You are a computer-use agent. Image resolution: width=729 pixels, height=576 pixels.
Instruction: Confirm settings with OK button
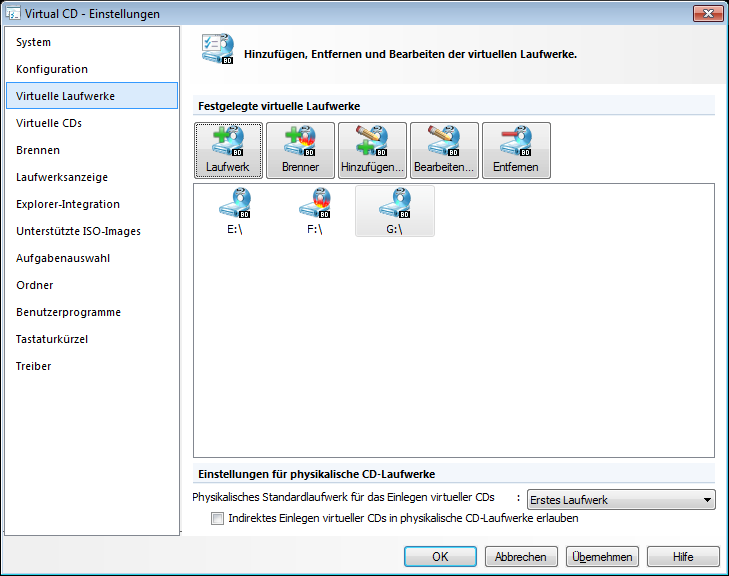(x=440, y=556)
